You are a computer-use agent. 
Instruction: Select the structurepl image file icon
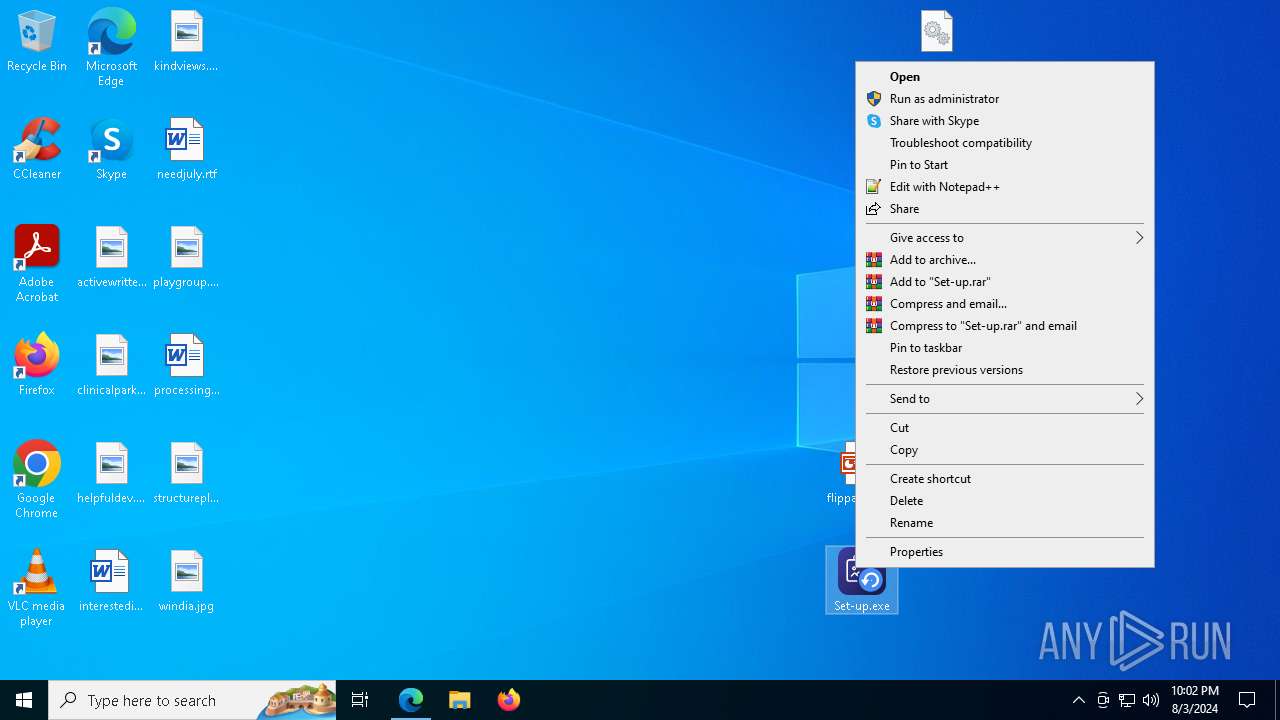pos(186,473)
